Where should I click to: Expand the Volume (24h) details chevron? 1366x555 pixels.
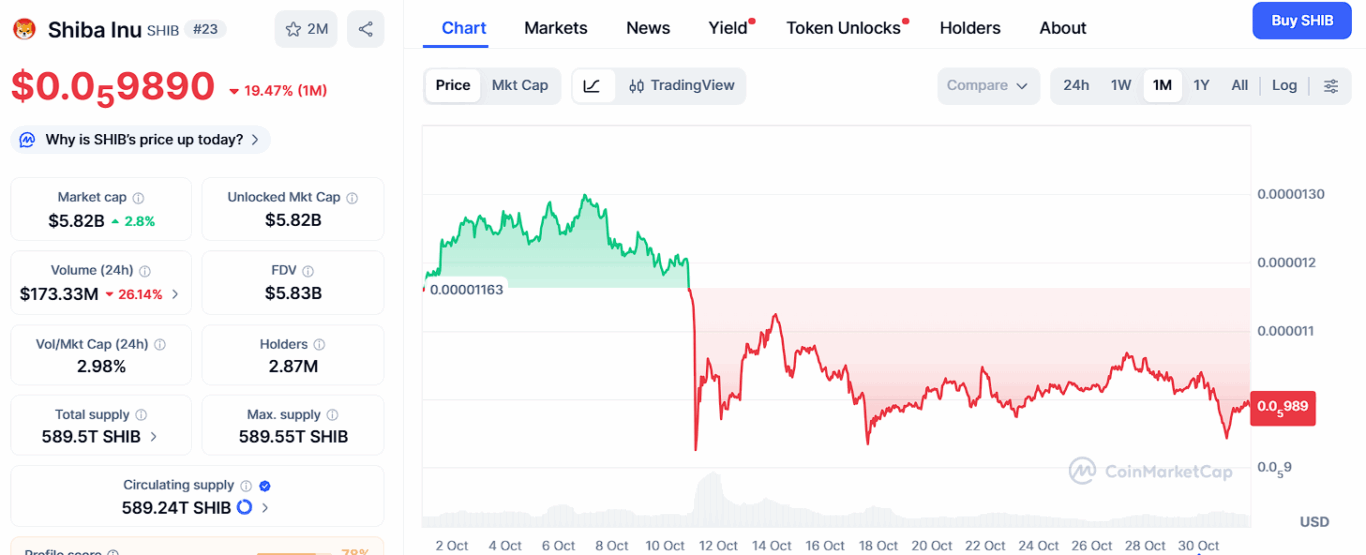point(176,294)
